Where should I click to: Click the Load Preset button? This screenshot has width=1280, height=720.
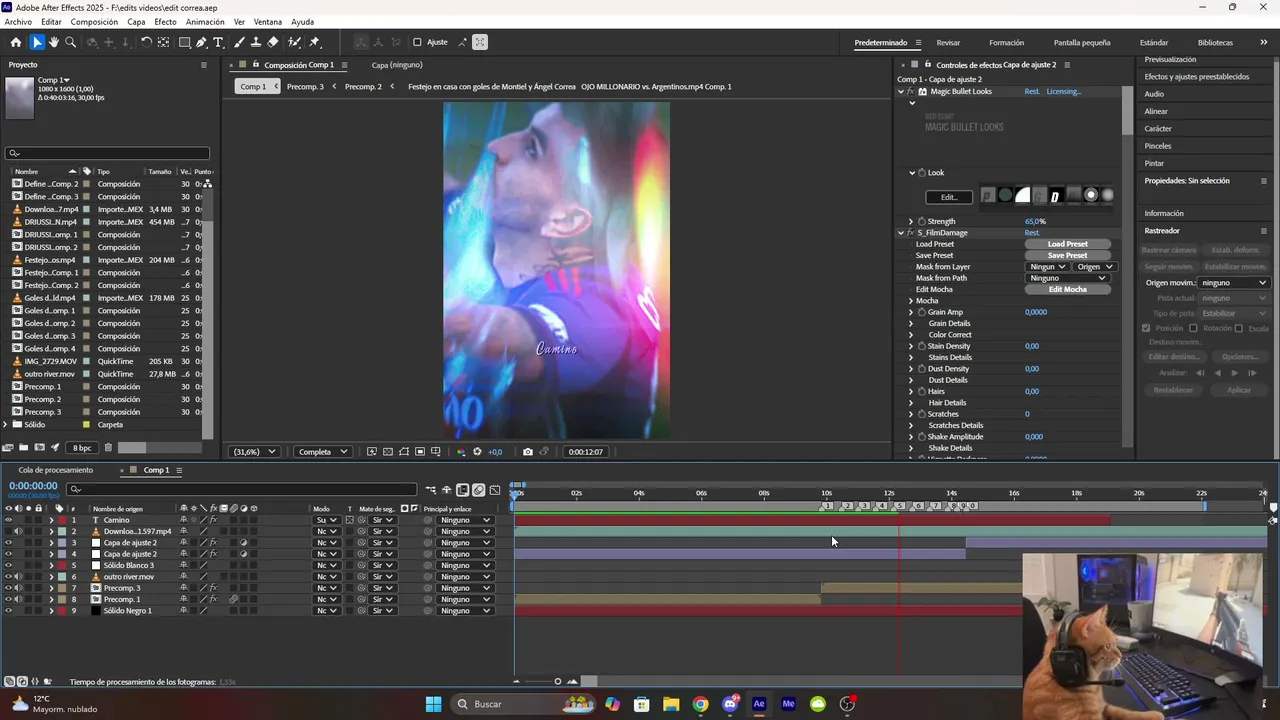[x=1067, y=244]
